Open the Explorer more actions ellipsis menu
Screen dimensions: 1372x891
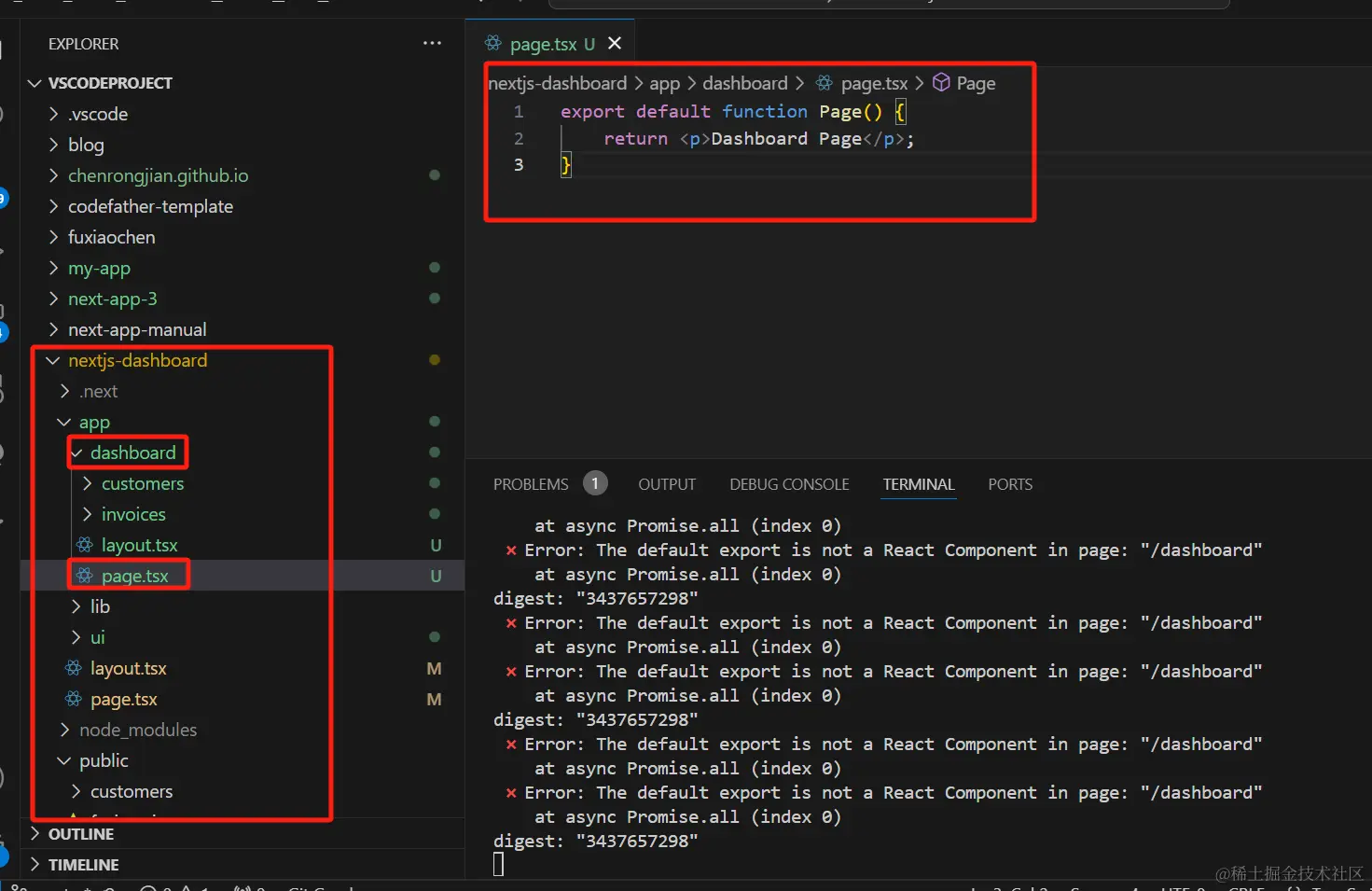click(x=432, y=43)
